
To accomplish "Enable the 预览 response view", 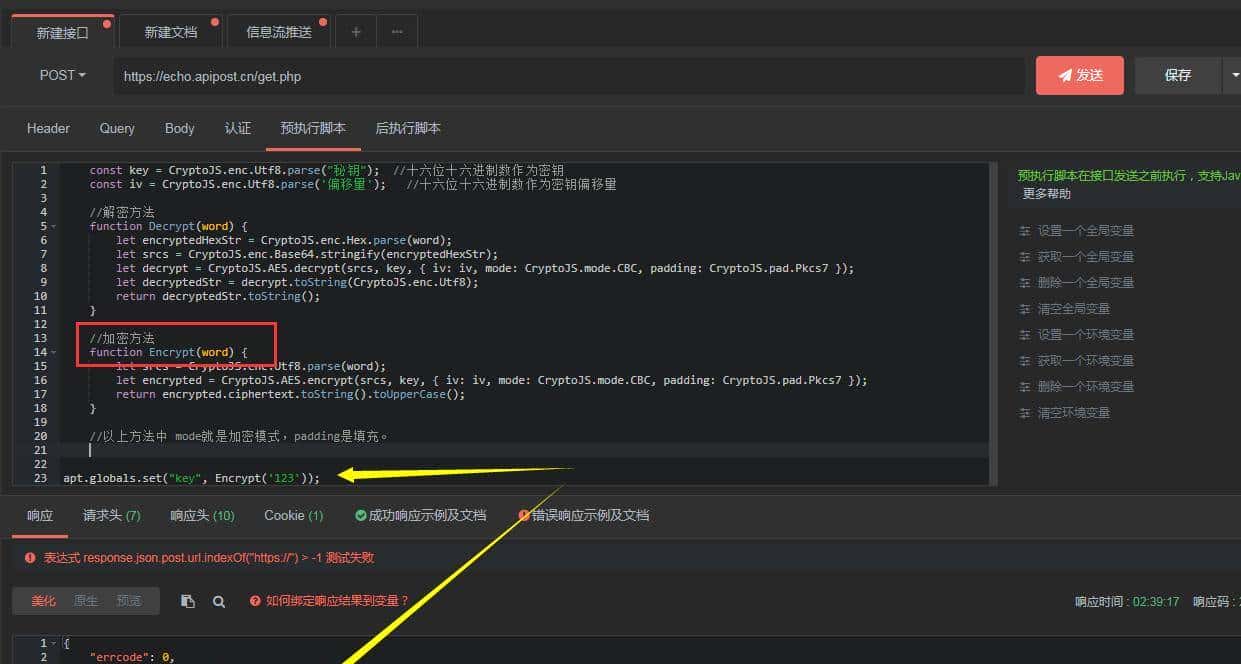I will [128, 601].
